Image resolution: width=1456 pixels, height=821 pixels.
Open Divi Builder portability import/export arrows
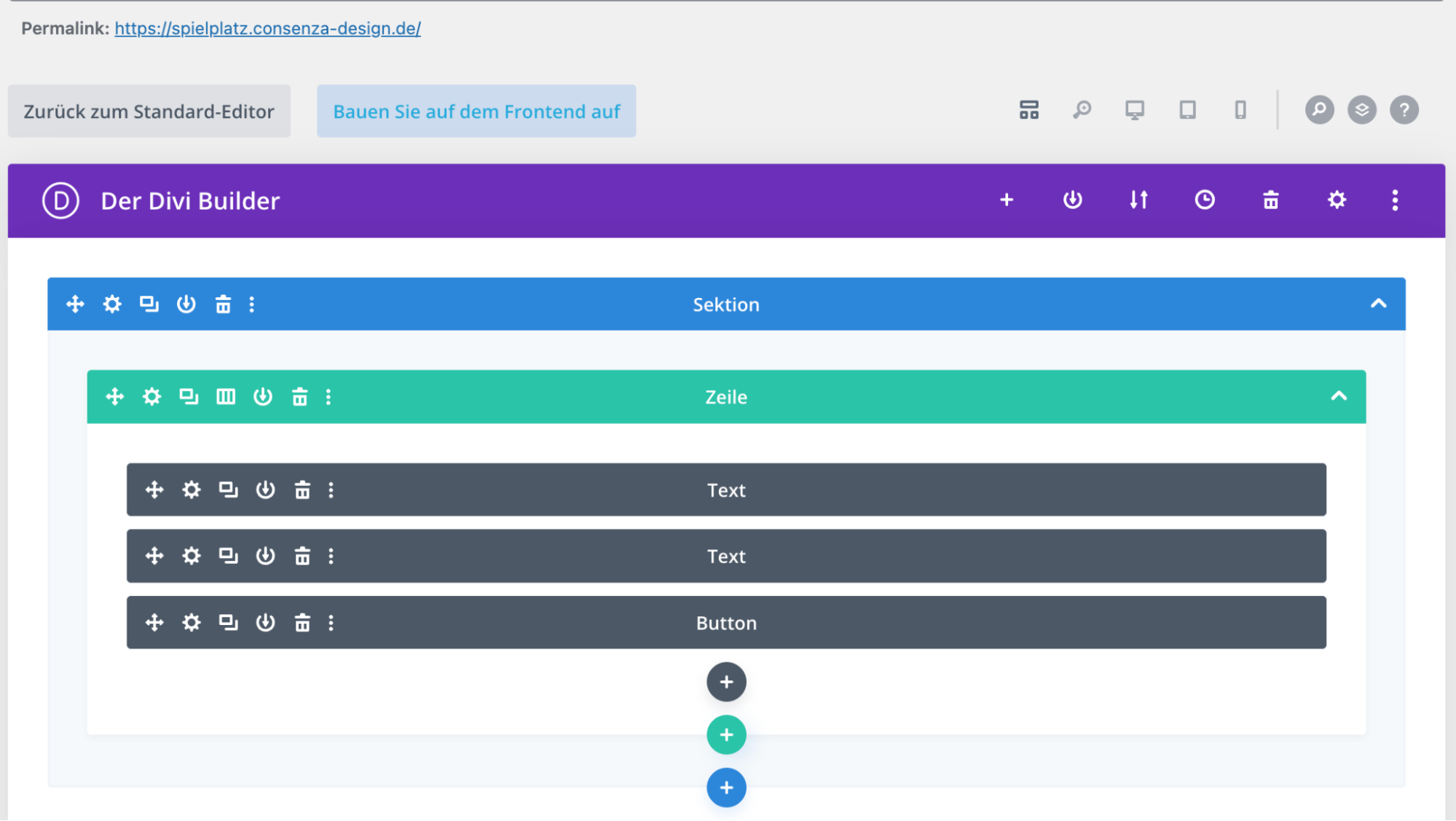1138,200
